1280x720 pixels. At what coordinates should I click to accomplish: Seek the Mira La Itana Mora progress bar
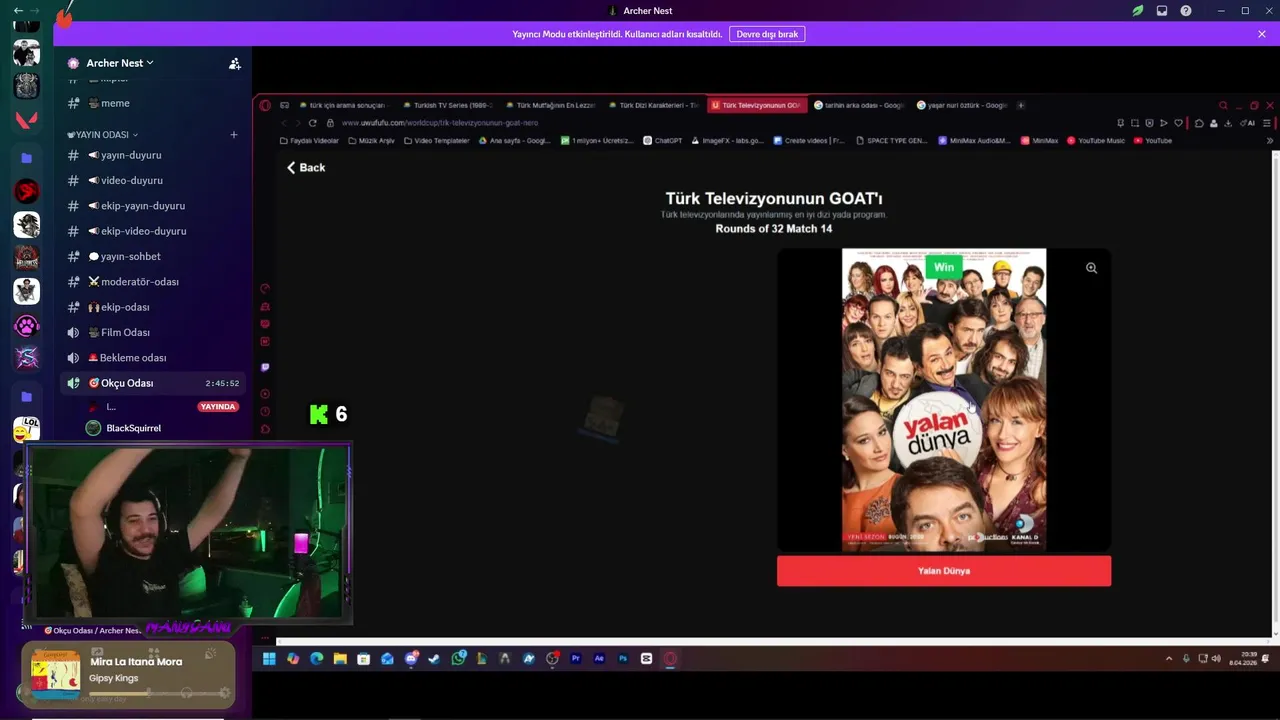[158, 692]
